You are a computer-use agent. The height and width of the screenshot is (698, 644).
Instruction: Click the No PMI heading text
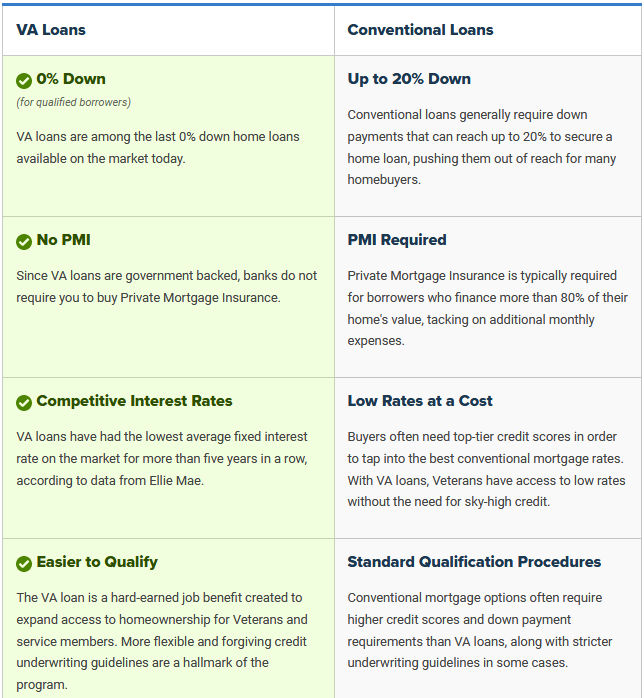click(x=64, y=240)
